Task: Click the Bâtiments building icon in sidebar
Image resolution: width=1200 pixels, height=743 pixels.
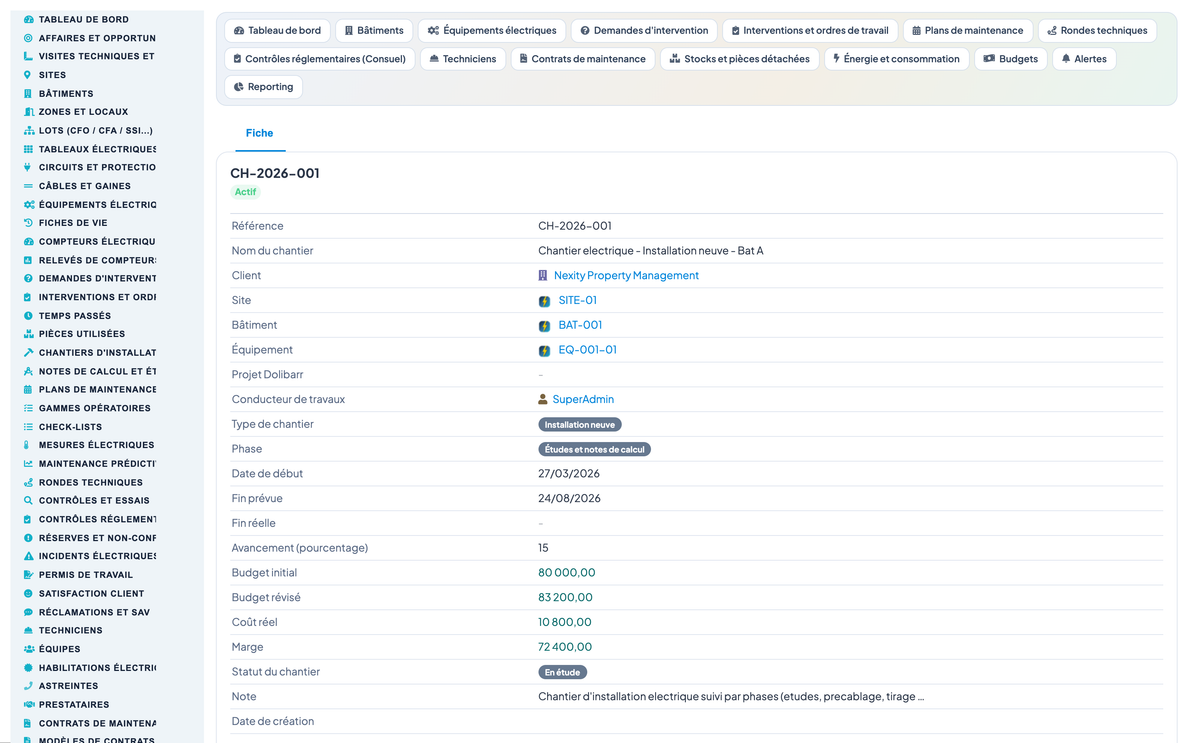Action: click(x=28, y=93)
